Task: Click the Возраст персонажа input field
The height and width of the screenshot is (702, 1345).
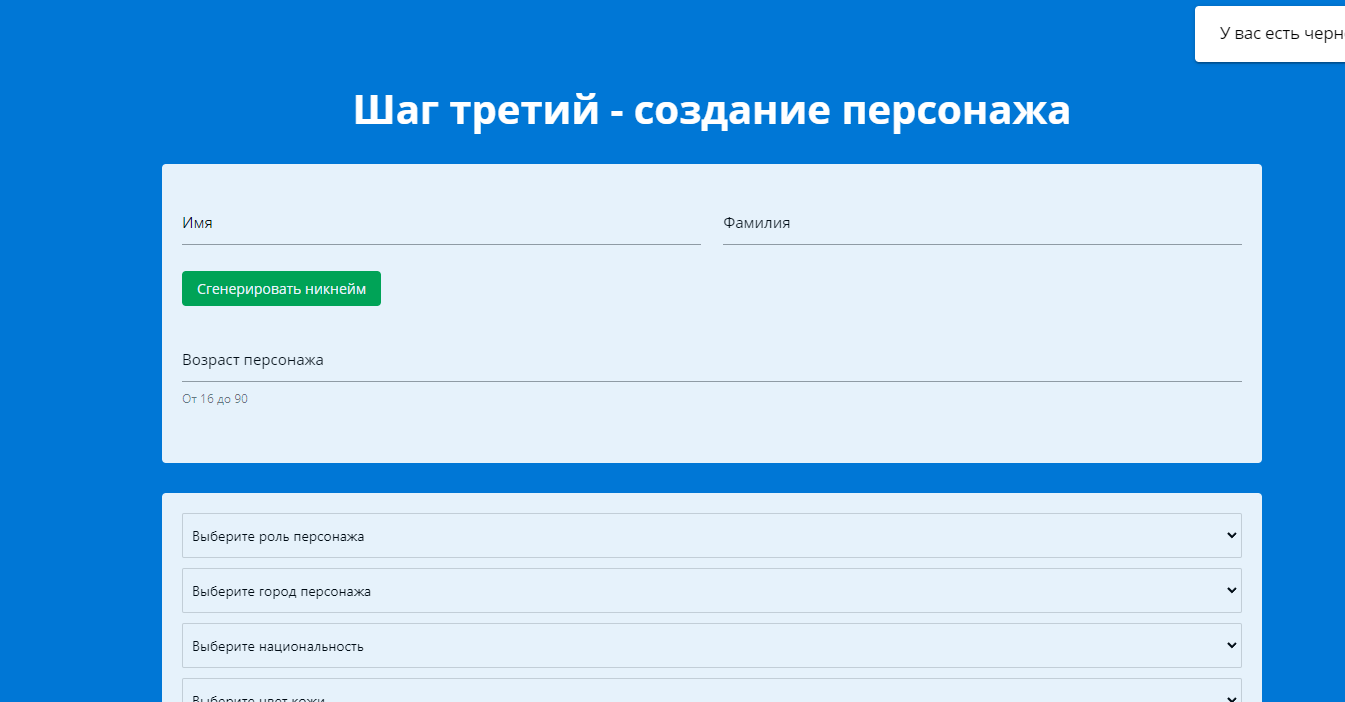Action: click(x=711, y=361)
